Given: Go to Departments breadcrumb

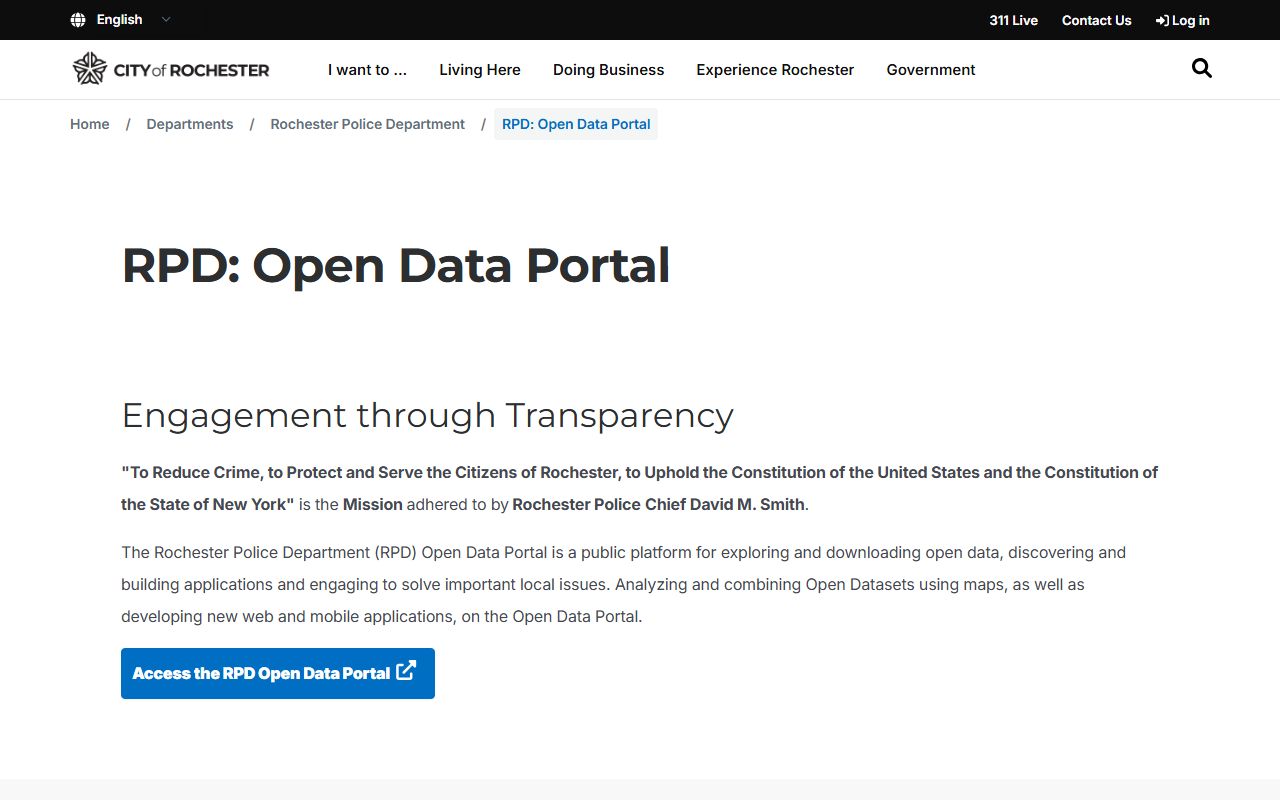Looking at the screenshot, I should [x=190, y=124].
